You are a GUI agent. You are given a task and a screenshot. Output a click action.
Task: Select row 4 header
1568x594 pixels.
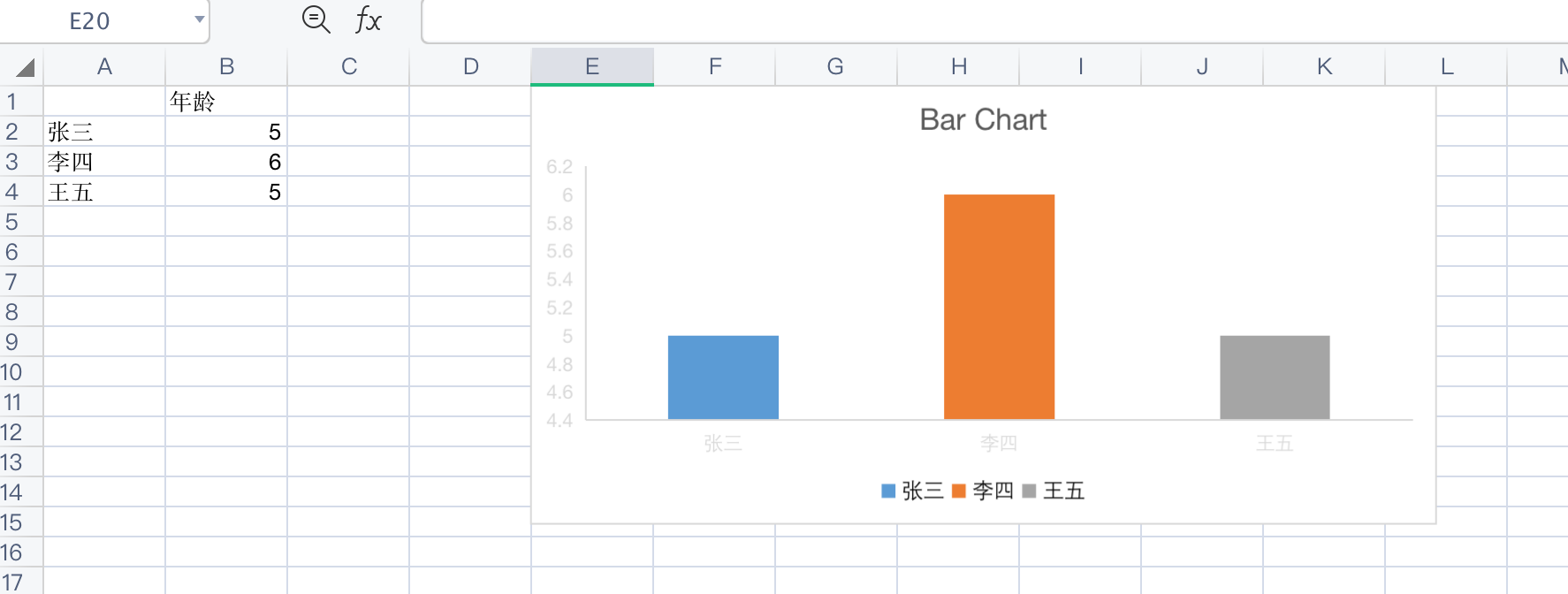pos(21,192)
